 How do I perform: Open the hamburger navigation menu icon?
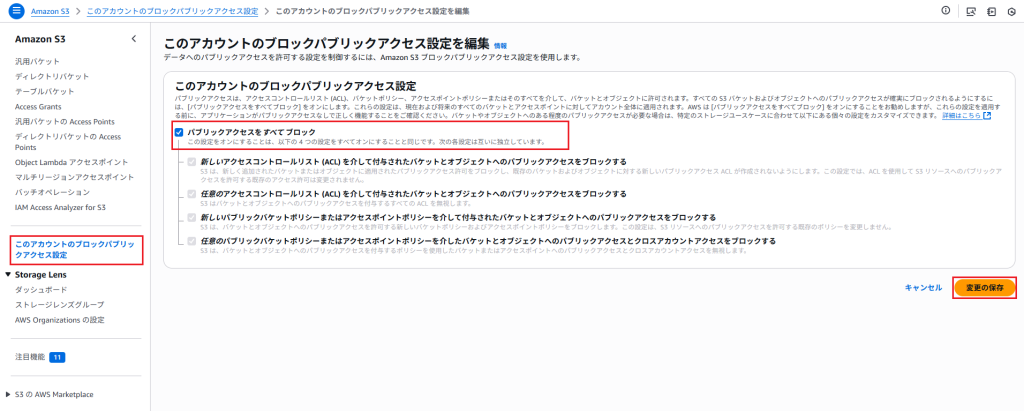[x=16, y=11]
